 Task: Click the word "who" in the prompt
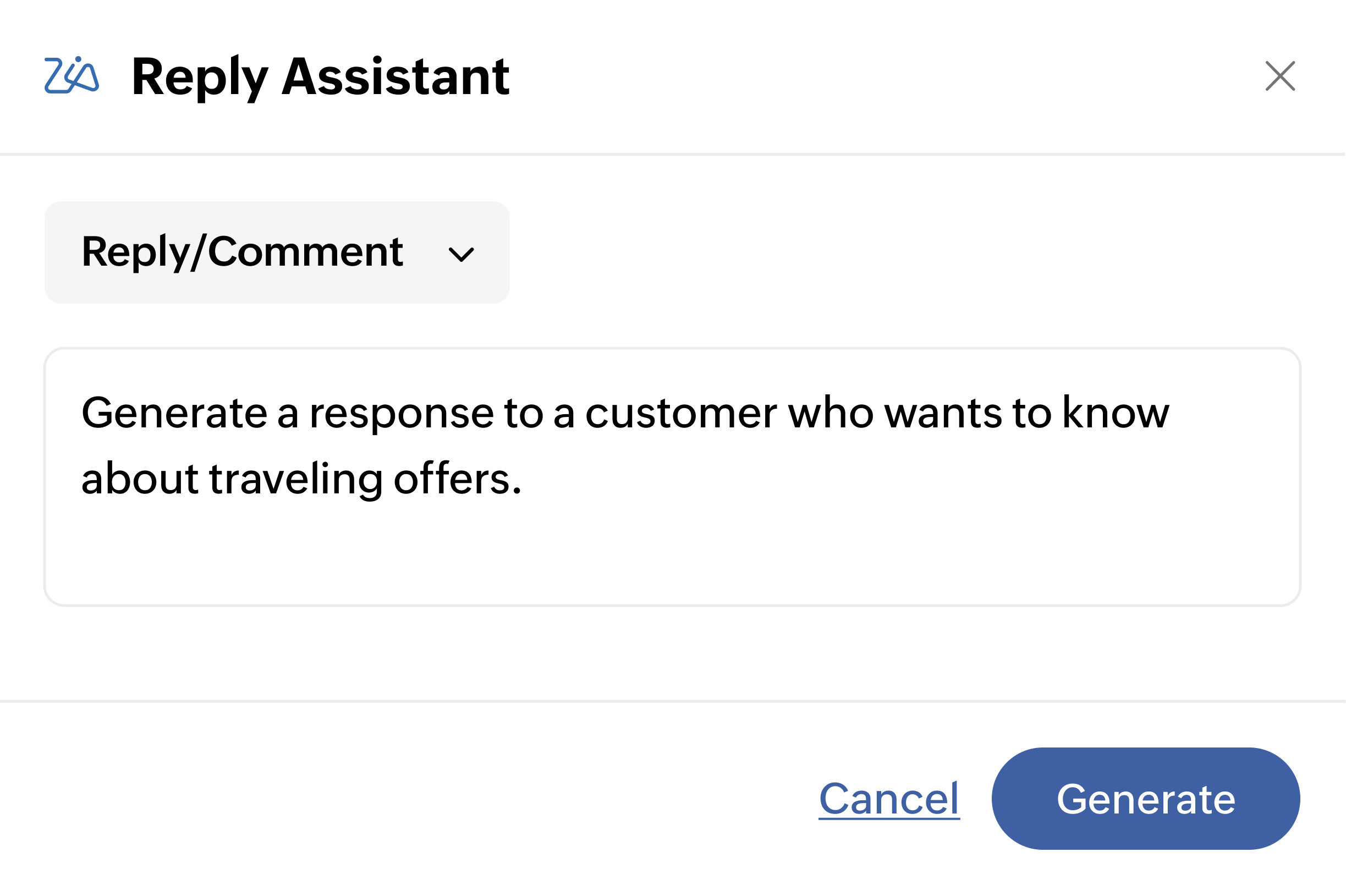831,413
